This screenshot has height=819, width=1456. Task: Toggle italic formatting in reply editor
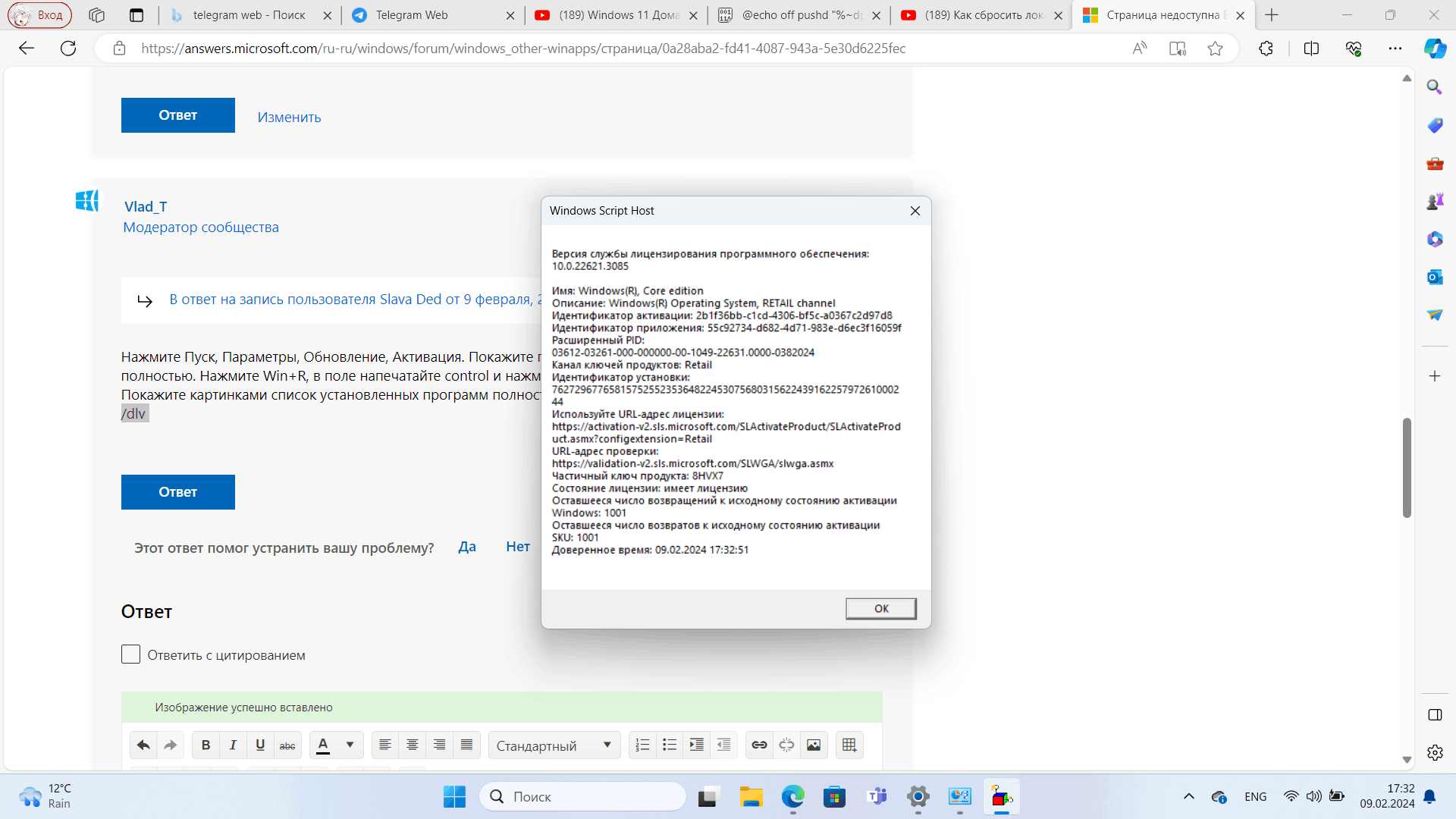point(233,745)
